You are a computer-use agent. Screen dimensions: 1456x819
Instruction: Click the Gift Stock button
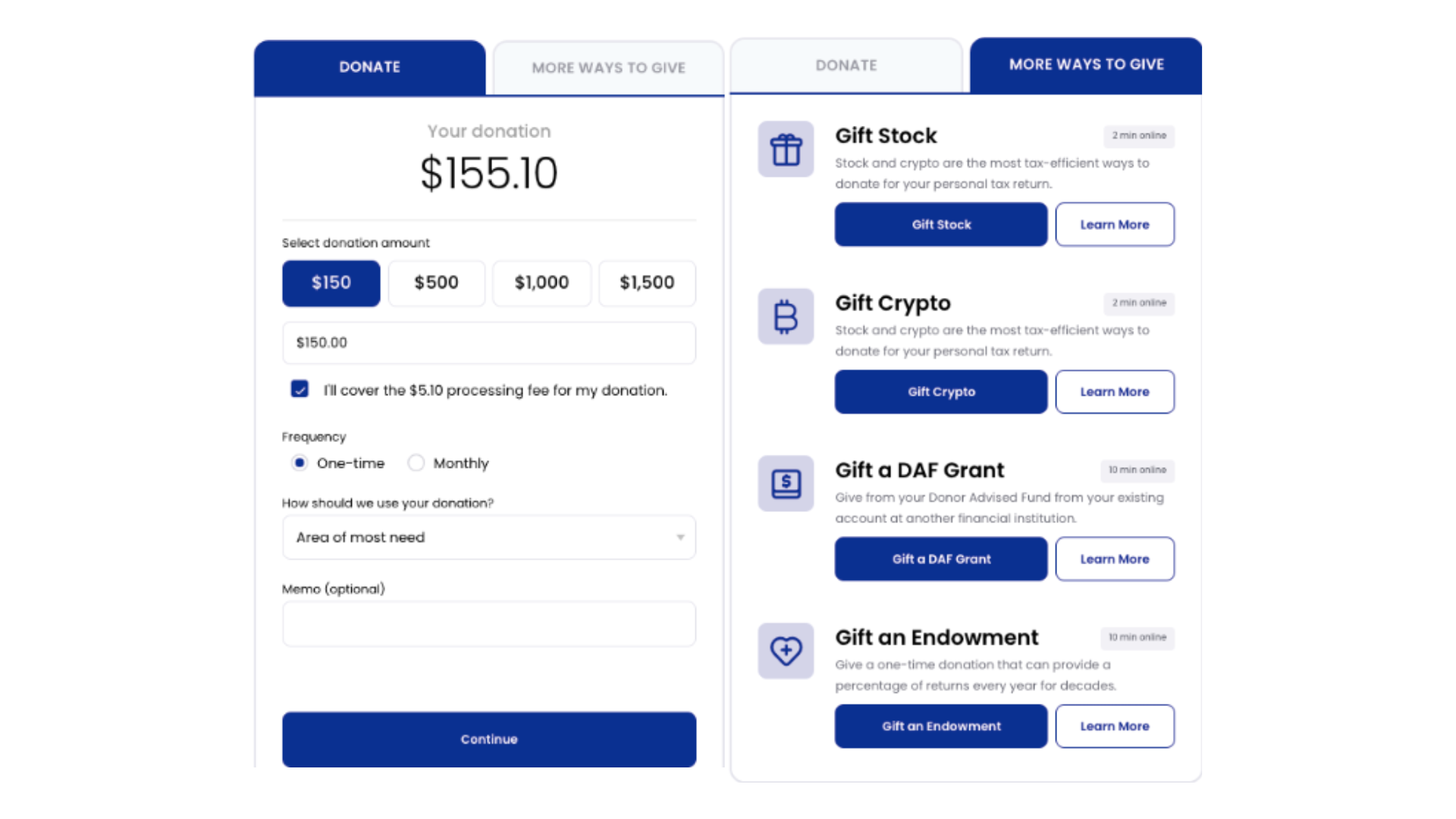(940, 224)
